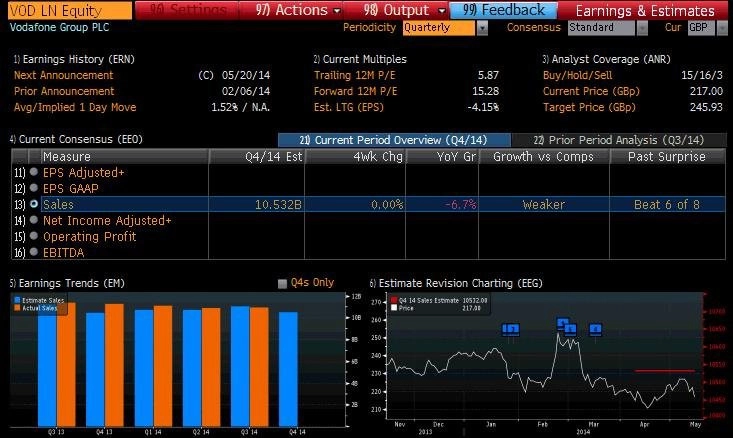The height and width of the screenshot is (438, 733).
Task: Click the Past Surprise column header
Action: 667,157
